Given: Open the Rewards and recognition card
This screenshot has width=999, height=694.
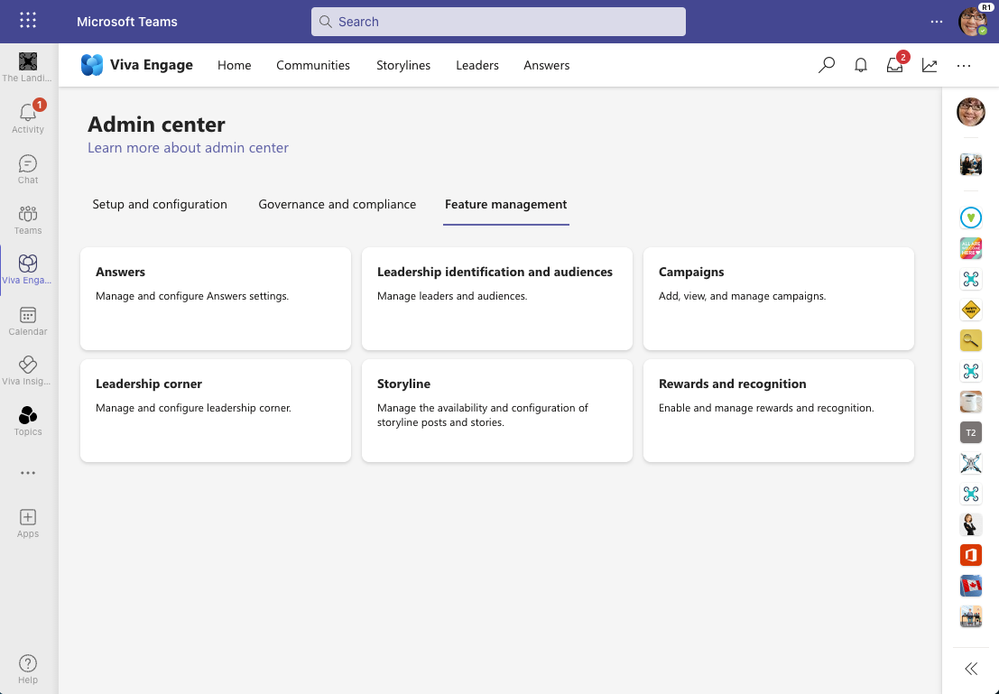Looking at the screenshot, I should coord(779,410).
